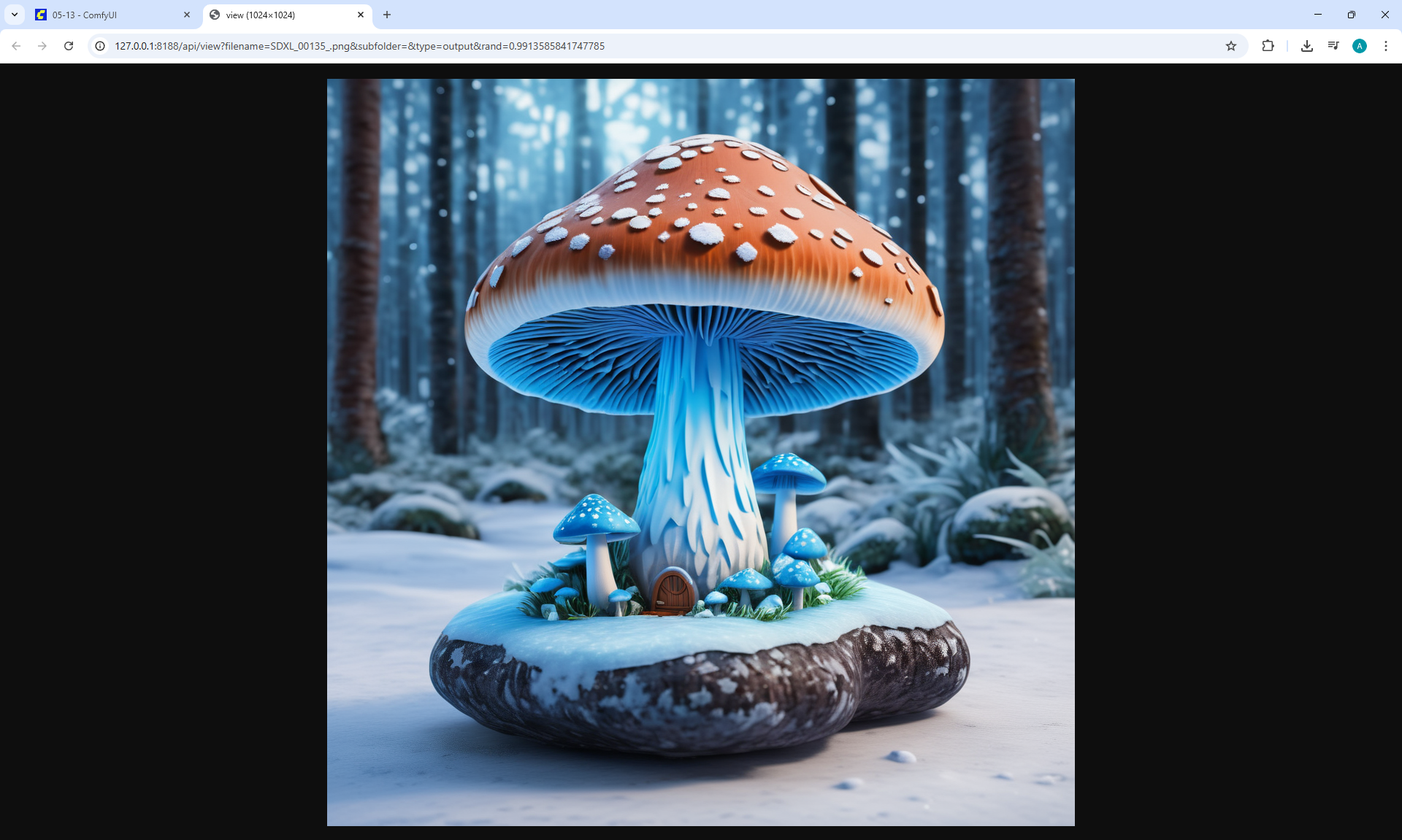Expand the tab search dropdown arrow
The height and width of the screenshot is (840, 1402).
click(x=15, y=15)
